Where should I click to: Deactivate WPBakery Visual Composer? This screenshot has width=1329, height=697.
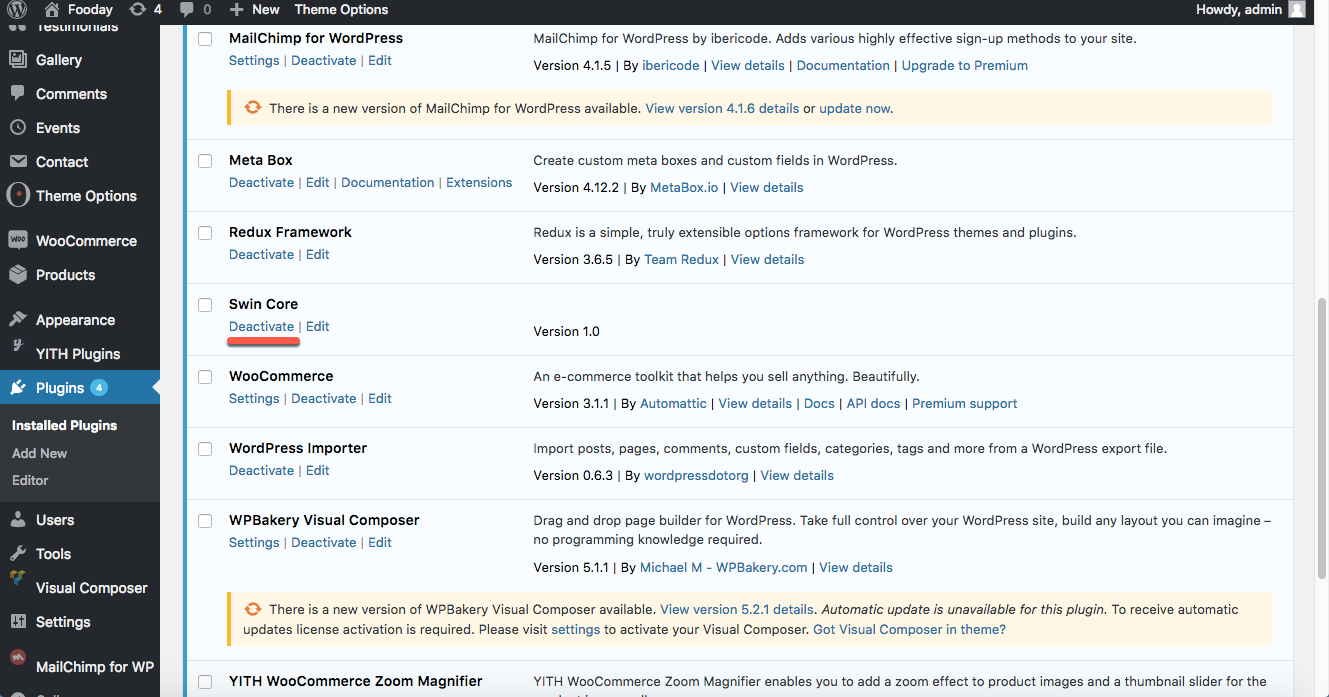(x=324, y=543)
